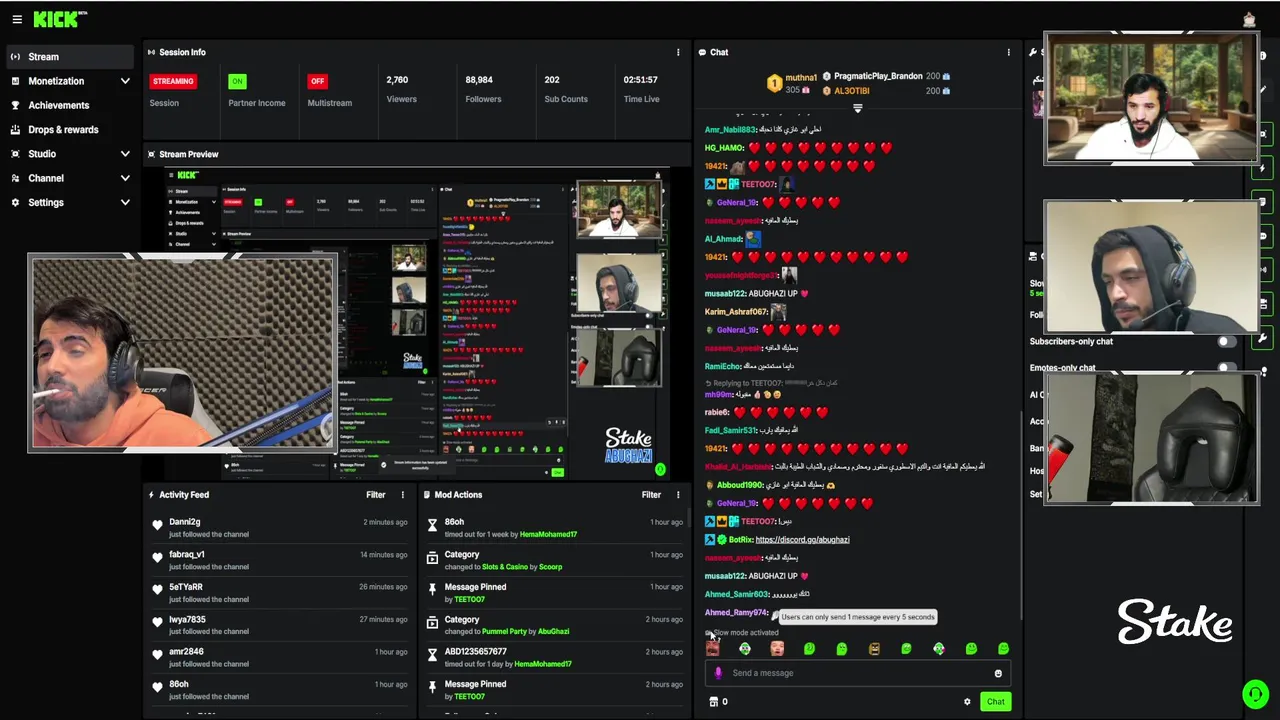Viewport: 1280px width, 720px height.
Task: Open Mod Actions Filter dropdown
Action: [651, 494]
